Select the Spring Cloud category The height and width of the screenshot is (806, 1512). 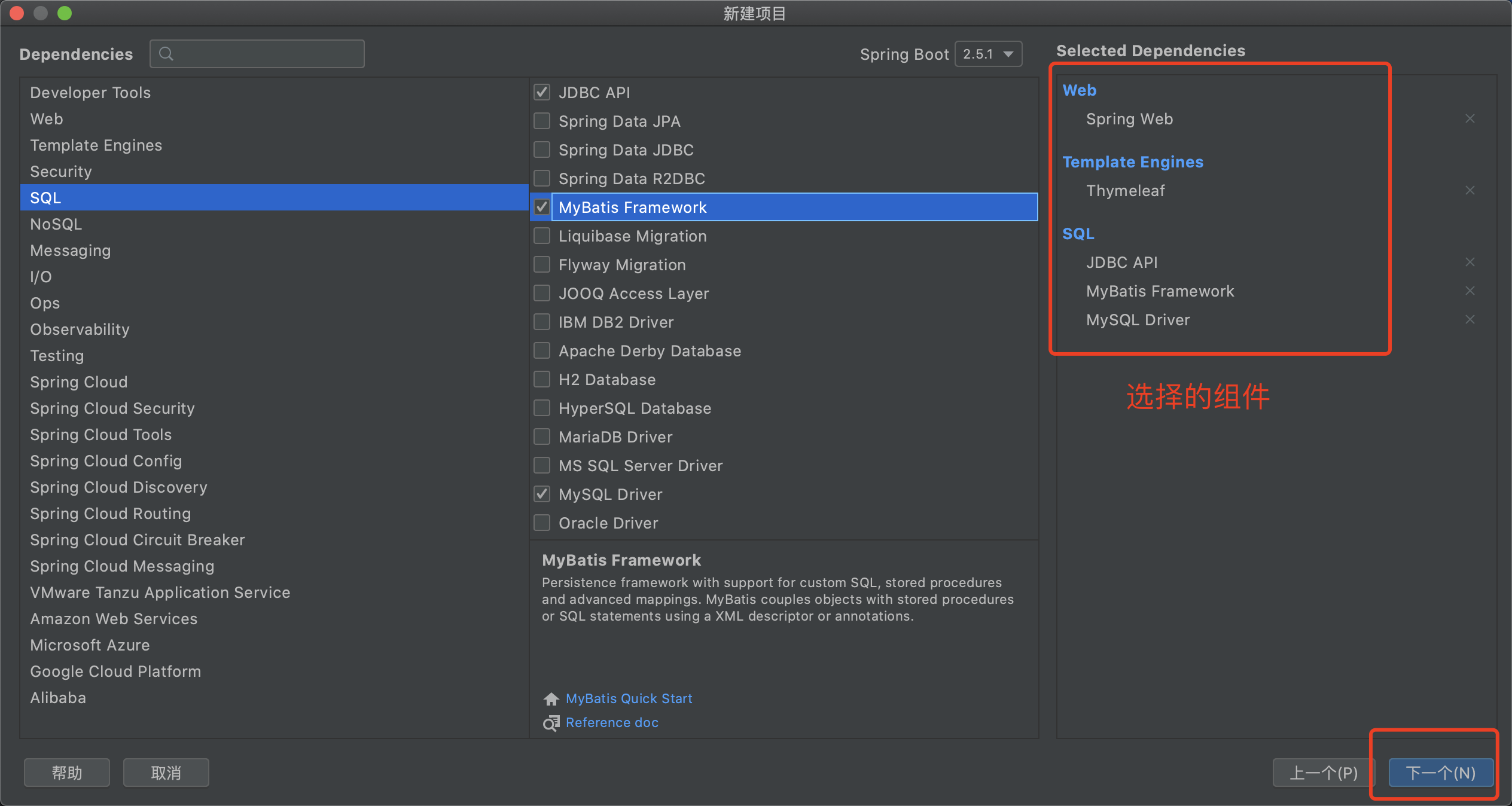point(79,382)
